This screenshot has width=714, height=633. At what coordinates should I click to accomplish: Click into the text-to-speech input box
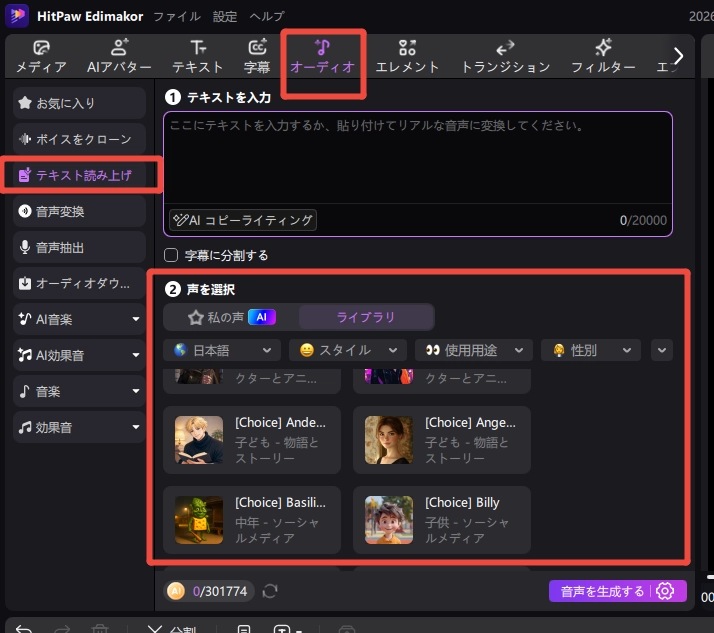click(418, 157)
